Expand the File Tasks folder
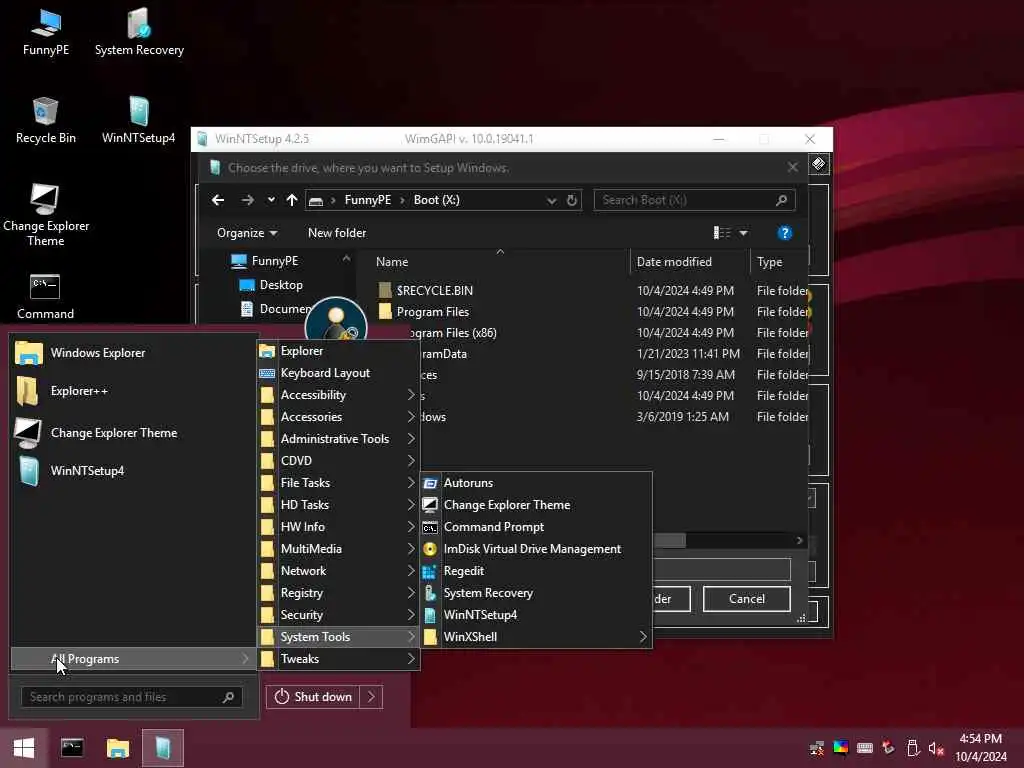Viewport: 1024px width, 768px height. [x=338, y=483]
